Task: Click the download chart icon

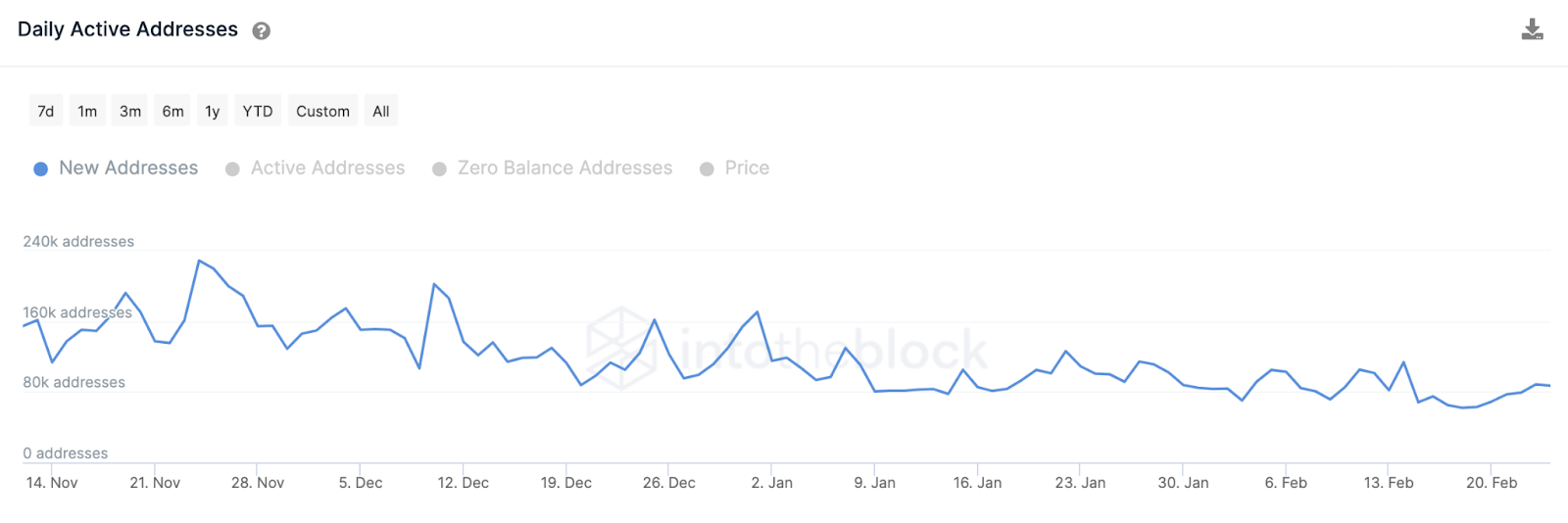Action: click(x=1532, y=29)
